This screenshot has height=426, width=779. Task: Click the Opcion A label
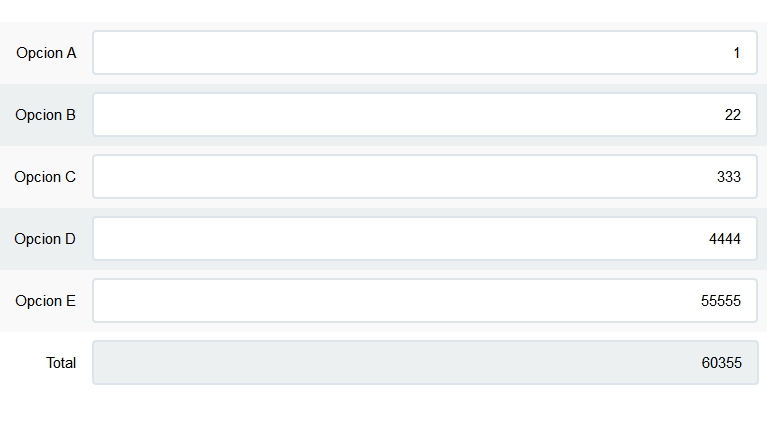[x=46, y=53]
